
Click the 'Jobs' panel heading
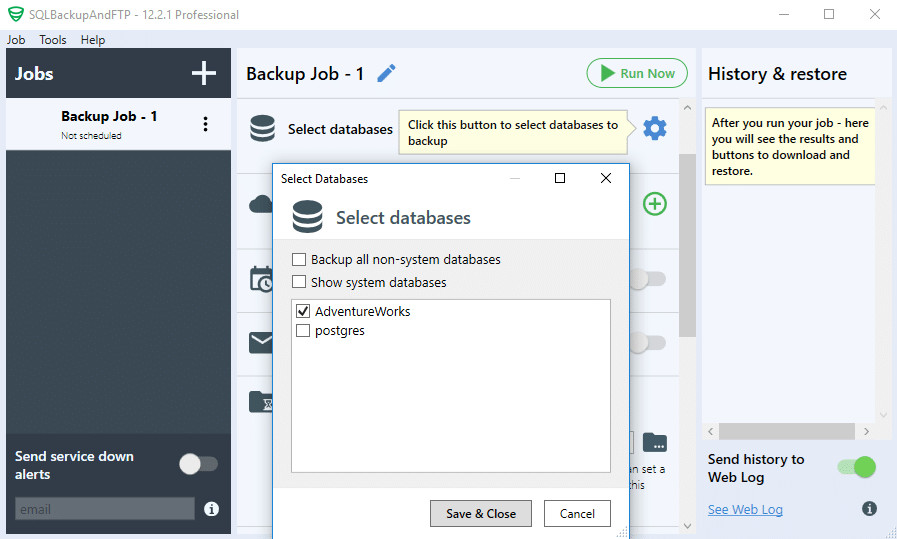click(34, 74)
